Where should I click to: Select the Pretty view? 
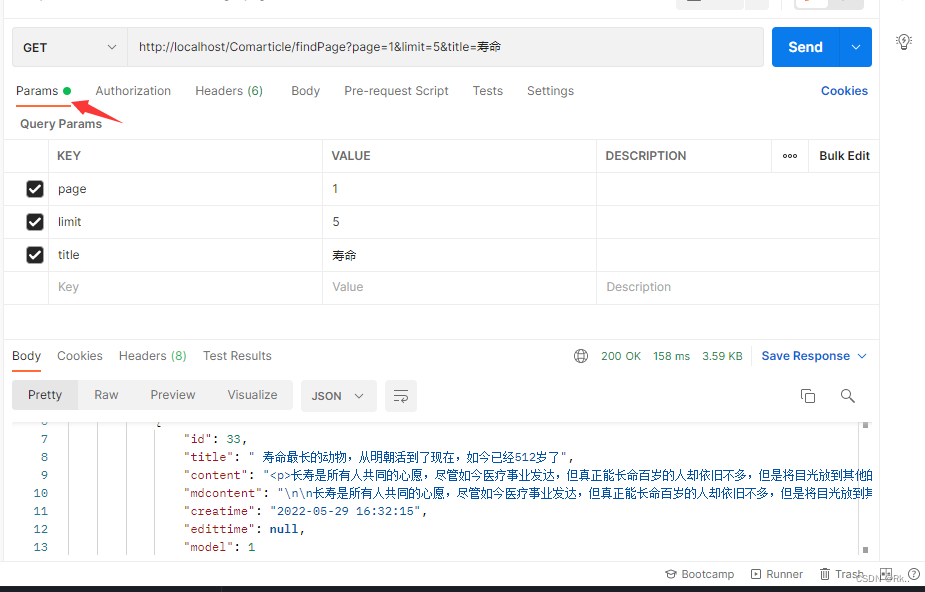point(45,395)
